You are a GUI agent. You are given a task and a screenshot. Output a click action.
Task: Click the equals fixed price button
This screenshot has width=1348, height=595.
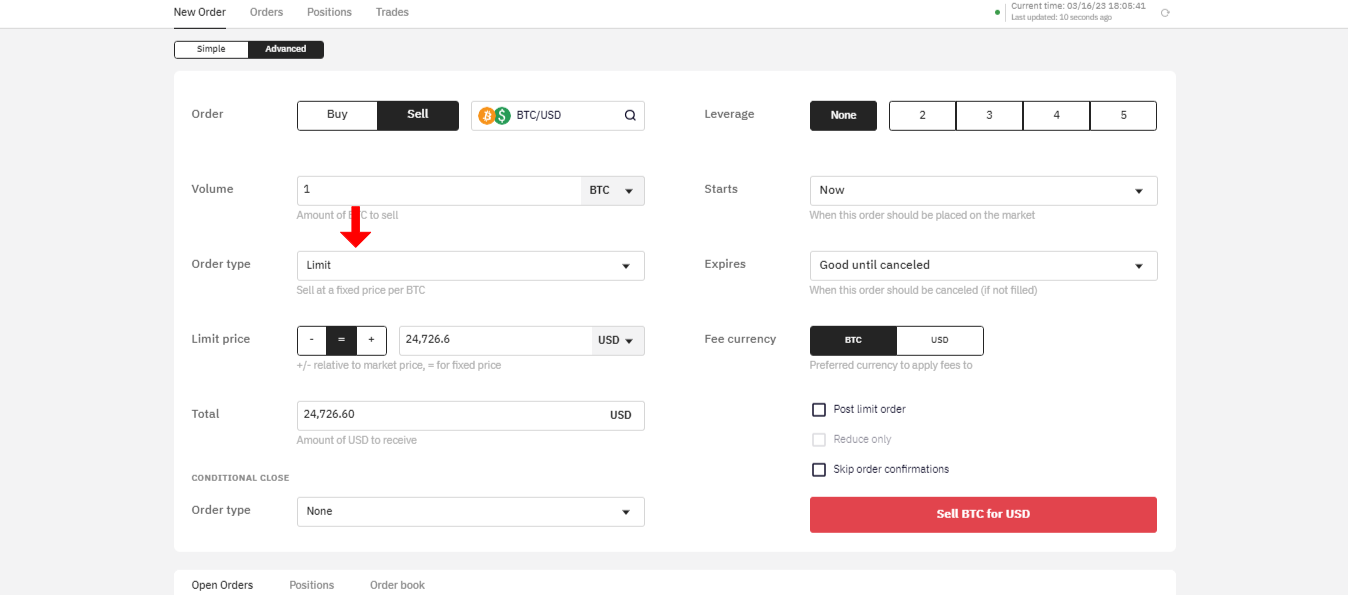[342, 340]
